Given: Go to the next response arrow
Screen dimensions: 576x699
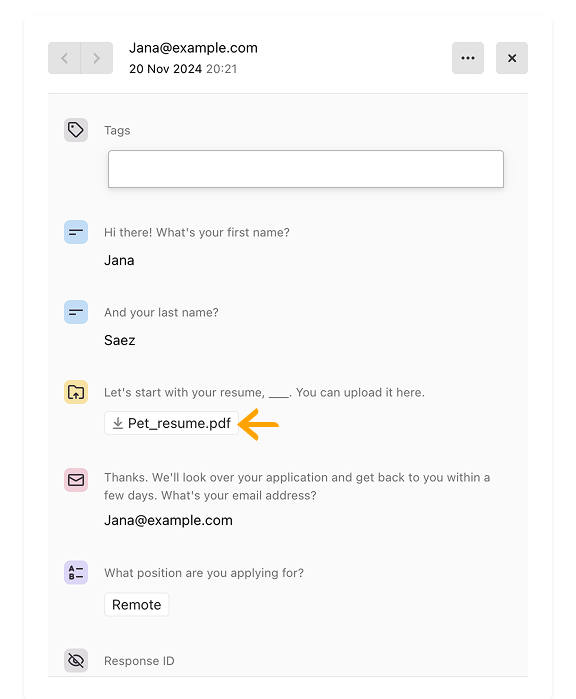Looking at the screenshot, I should click(97, 58).
